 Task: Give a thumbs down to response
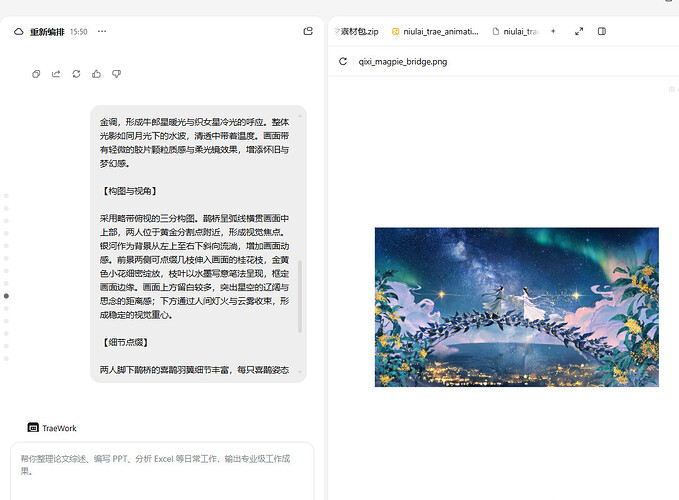click(x=116, y=74)
